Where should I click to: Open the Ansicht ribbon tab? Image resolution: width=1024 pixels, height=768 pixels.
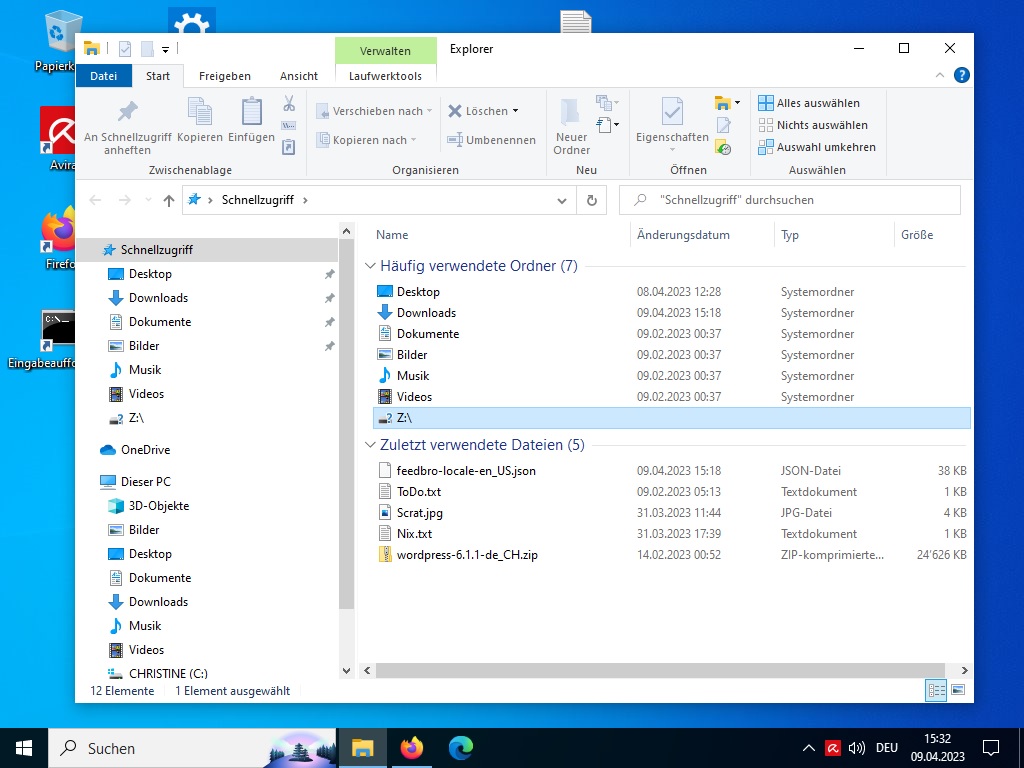pyautogui.click(x=298, y=76)
